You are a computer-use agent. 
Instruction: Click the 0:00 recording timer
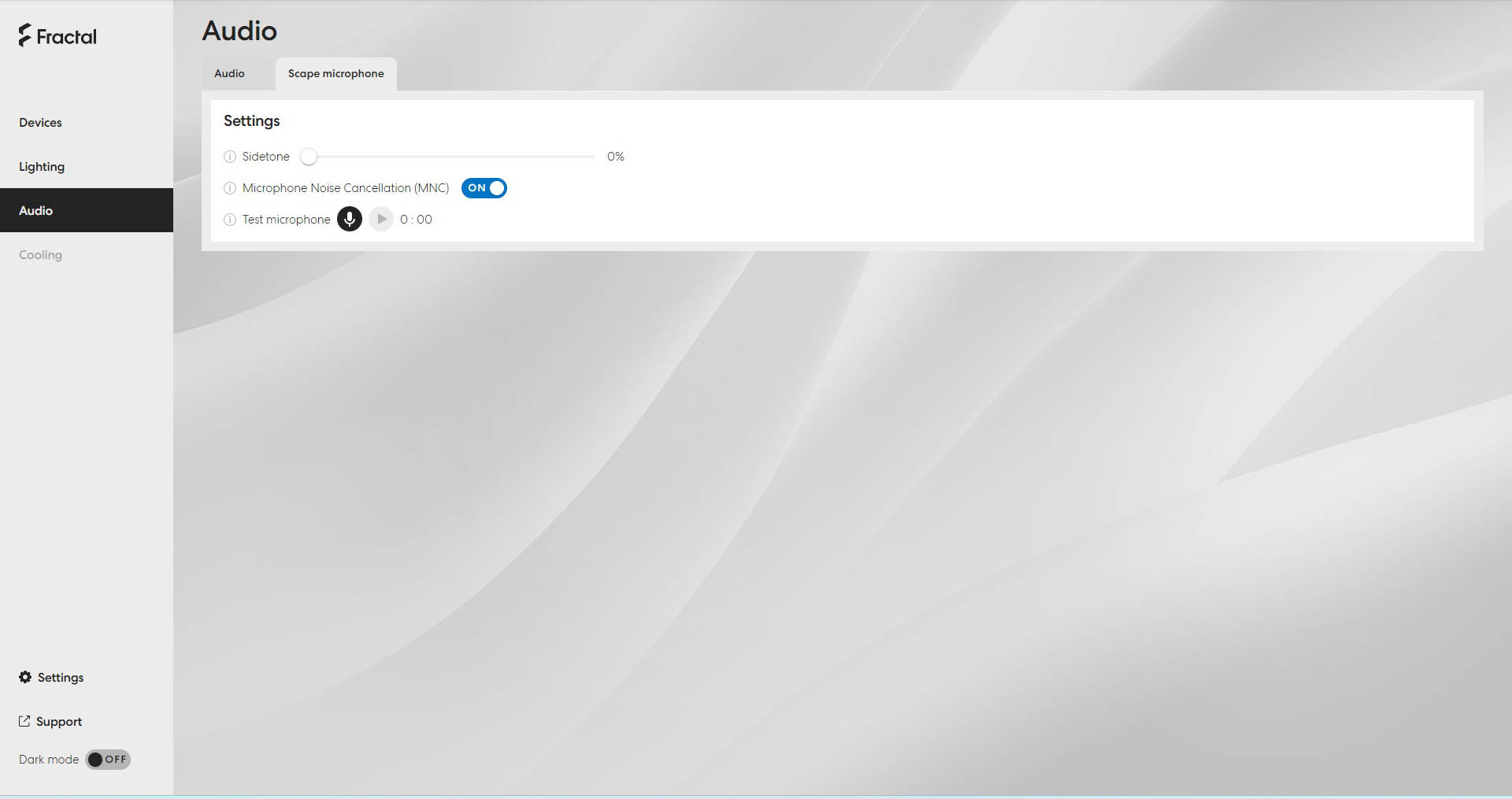pos(416,220)
